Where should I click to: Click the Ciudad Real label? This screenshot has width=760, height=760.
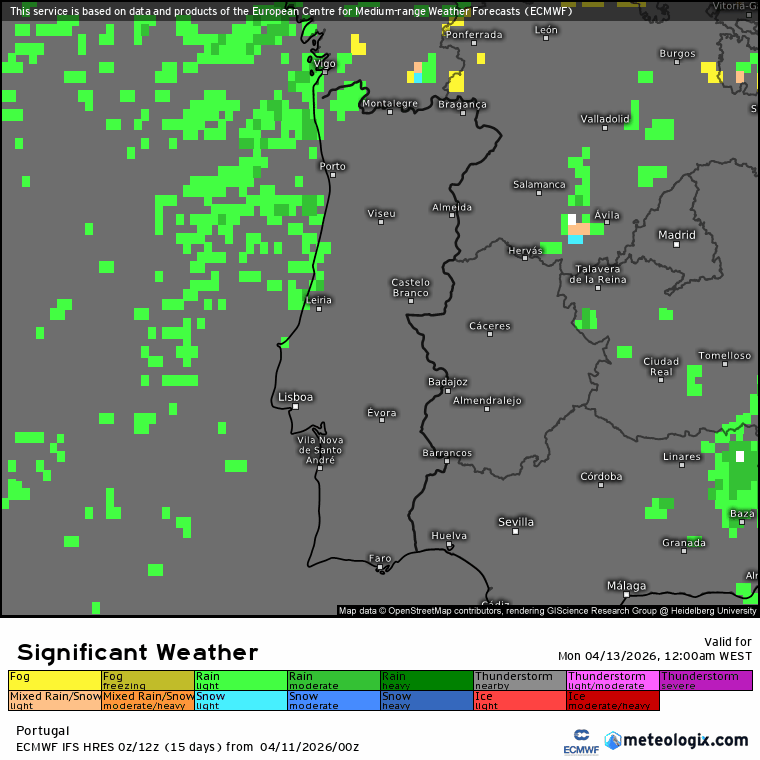pyautogui.click(x=661, y=366)
